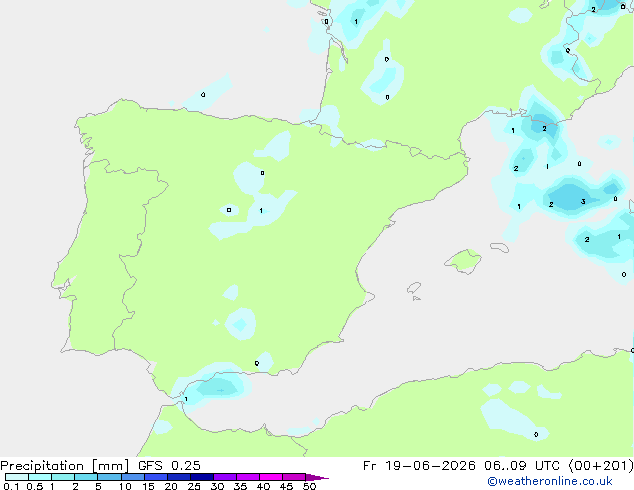Click the '3' precipitation value on the map

[x=583, y=201]
